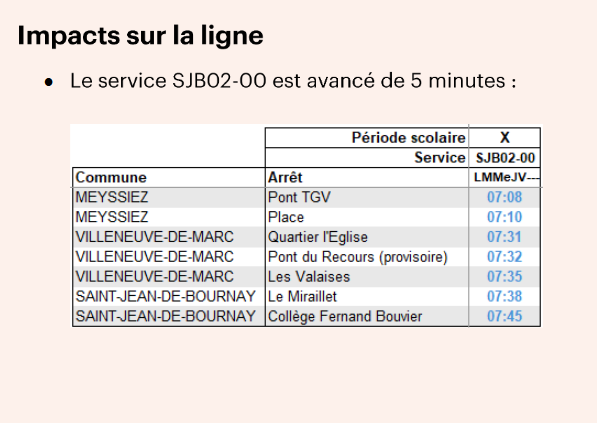
Task: Select the 'Arrêt' column header
Action: tap(367, 177)
